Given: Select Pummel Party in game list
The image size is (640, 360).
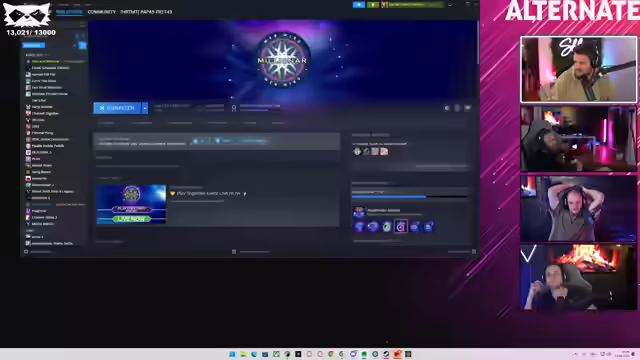Looking at the screenshot, I should click(x=41, y=133).
